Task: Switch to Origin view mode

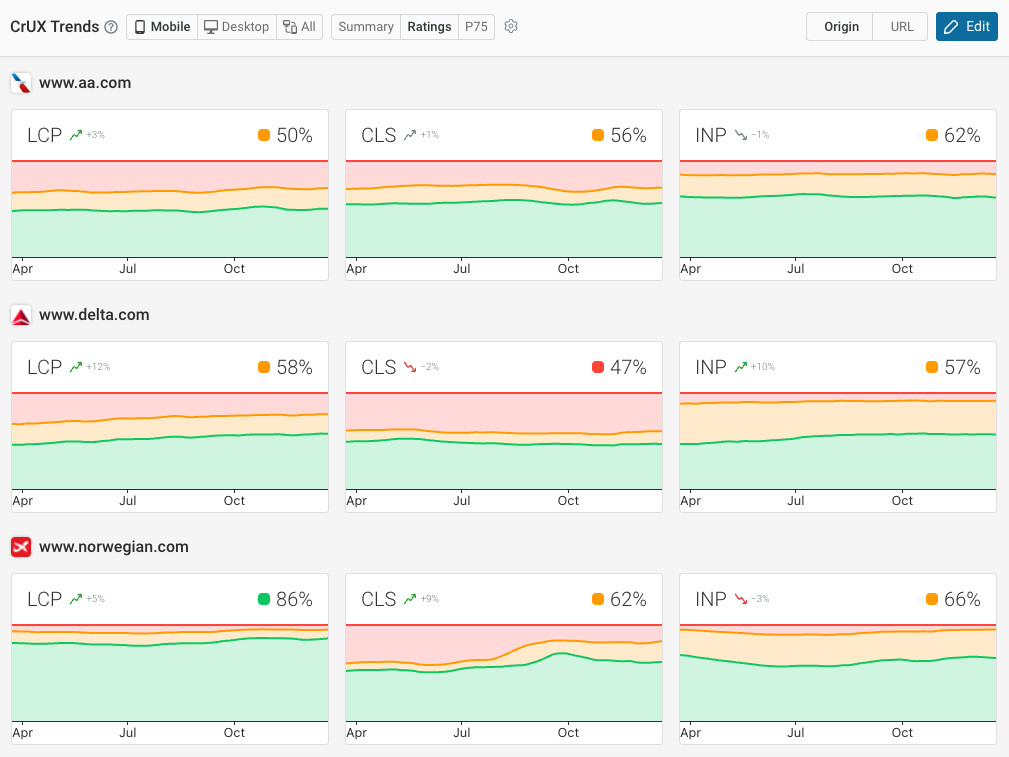Action: tap(841, 27)
